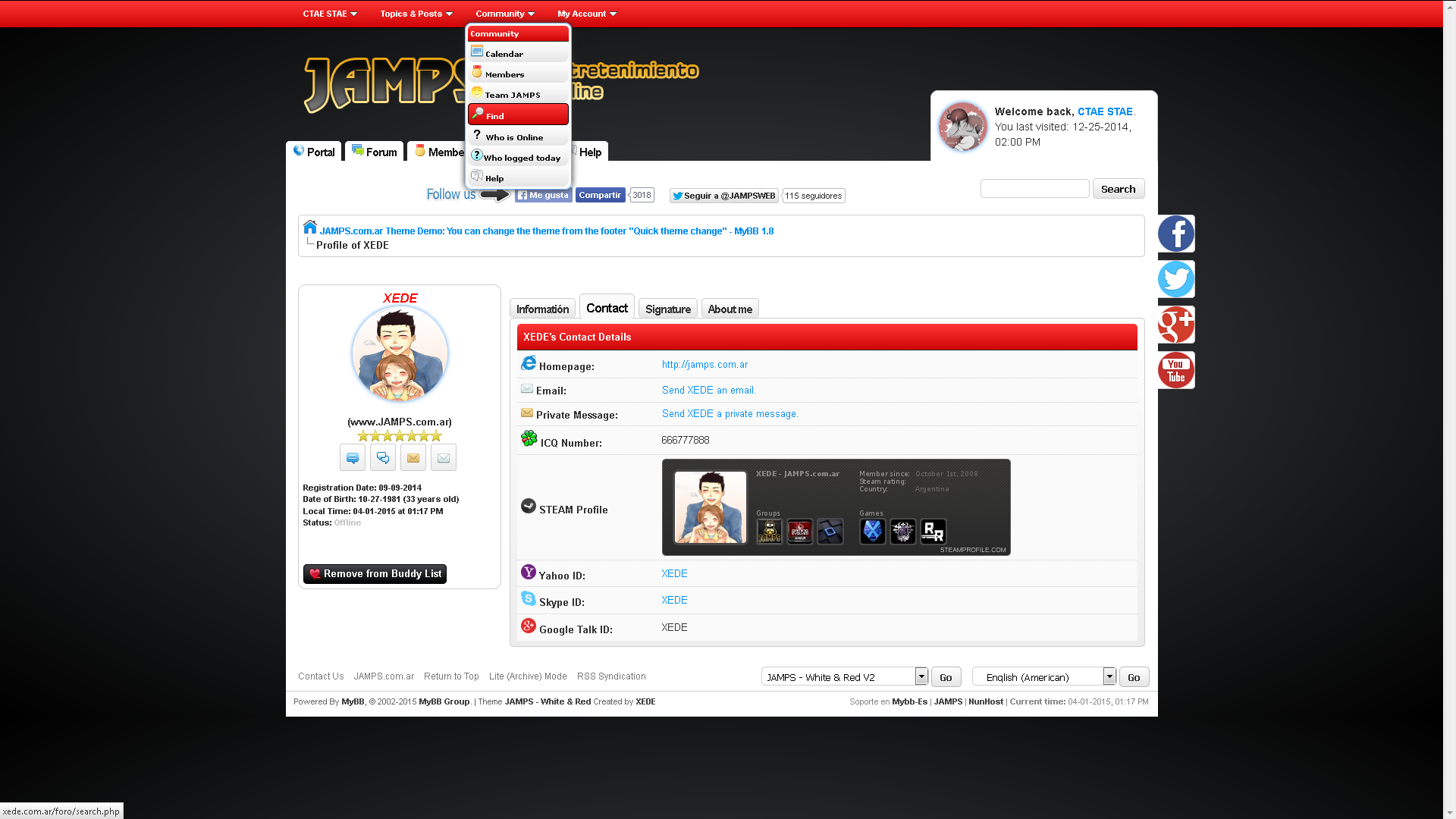The image size is (1456, 819).
Task: Switch to the About me tab
Action: coord(730,309)
